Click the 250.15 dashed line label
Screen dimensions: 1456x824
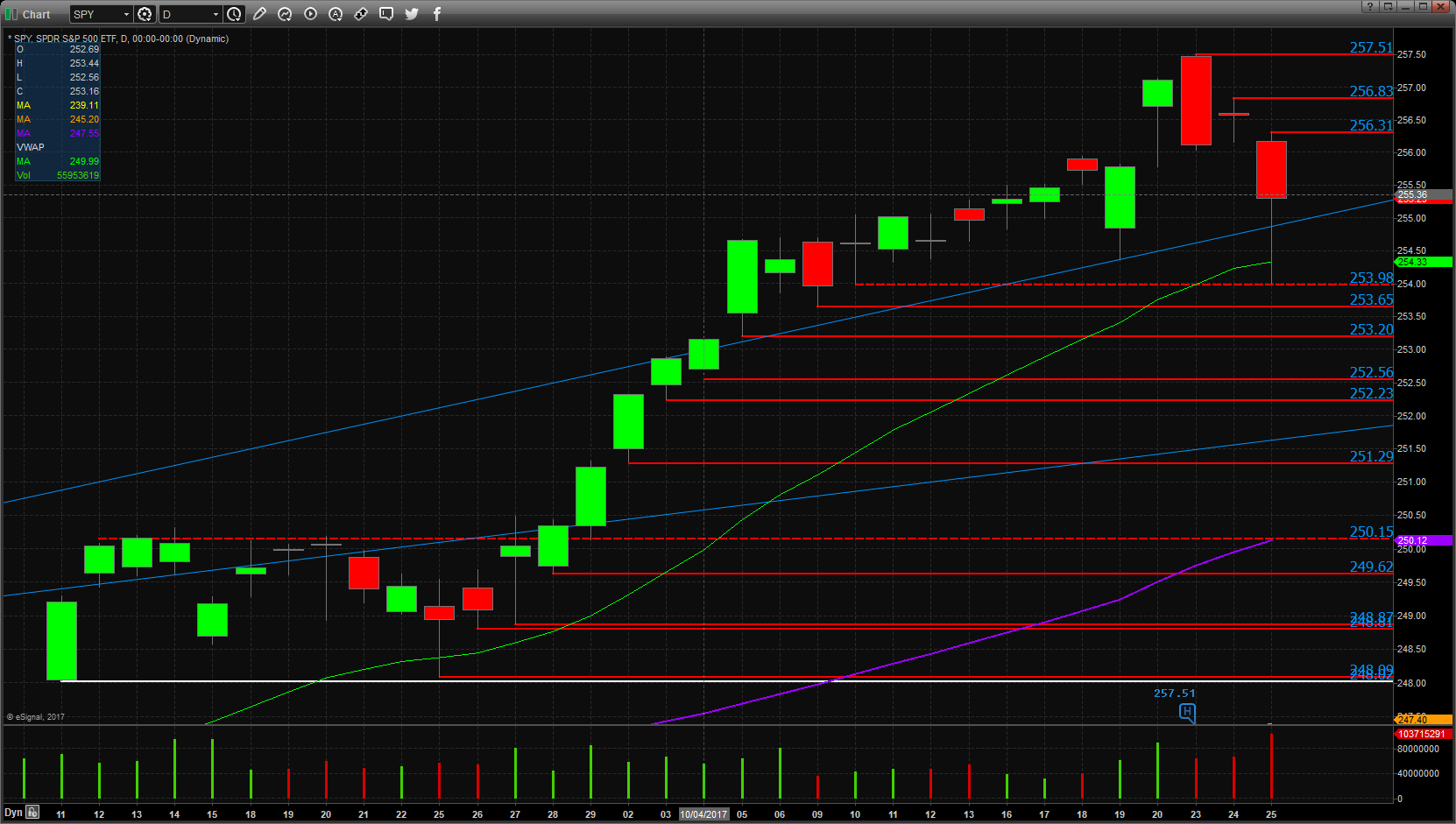[1371, 532]
